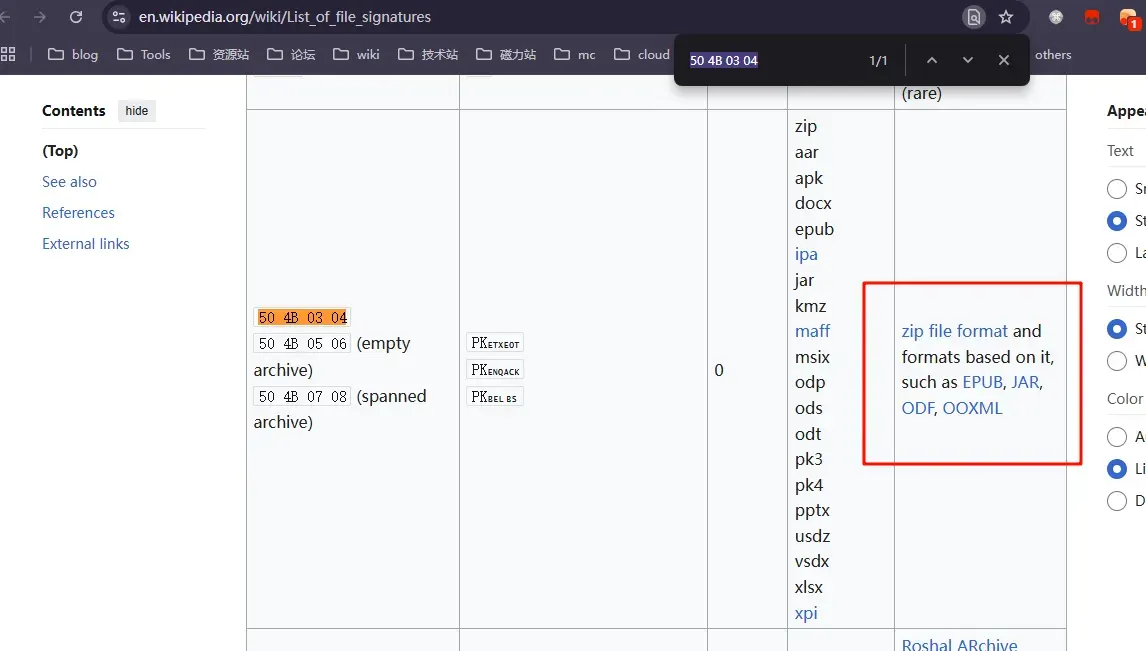Go to the External links section
1146x651 pixels.
click(86, 244)
